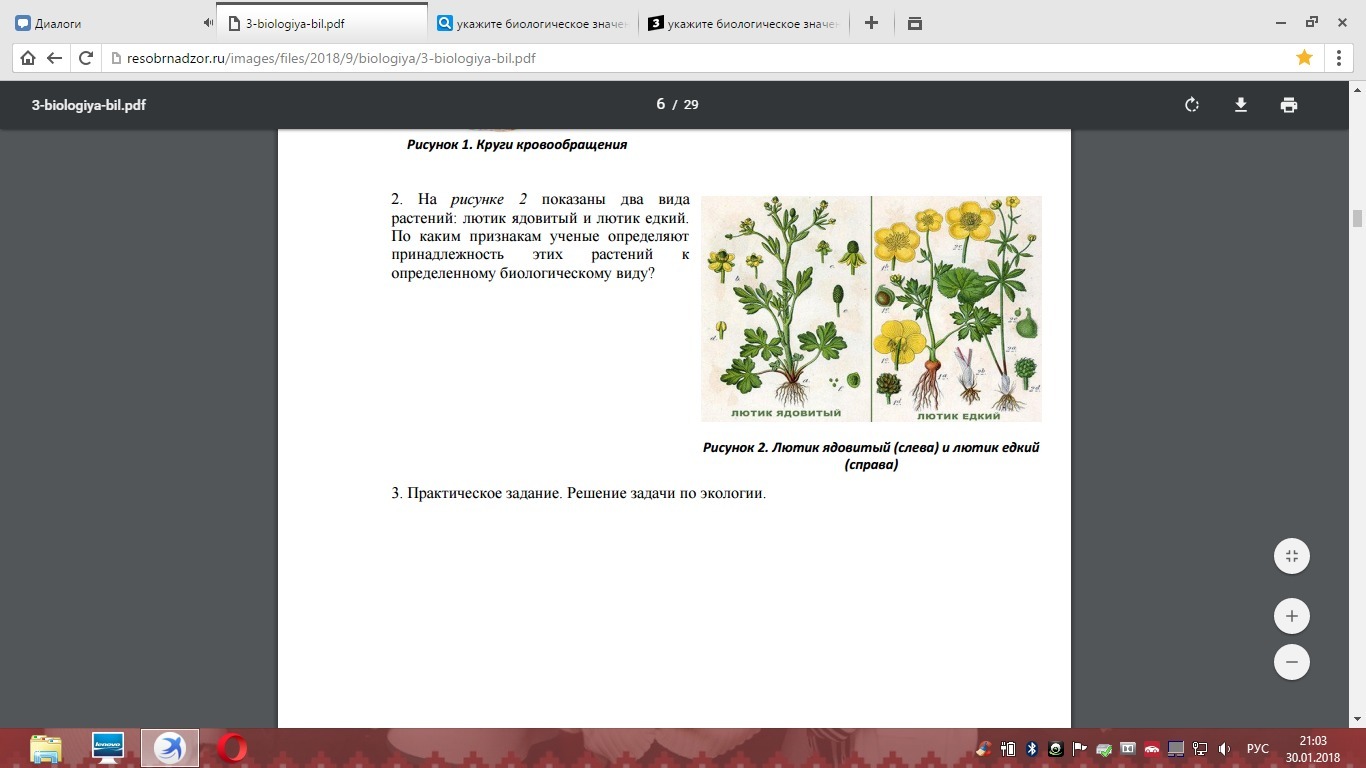This screenshot has width=1366, height=768.
Task: Click the scrollbar down arrow
Action: pos(1357,719)
